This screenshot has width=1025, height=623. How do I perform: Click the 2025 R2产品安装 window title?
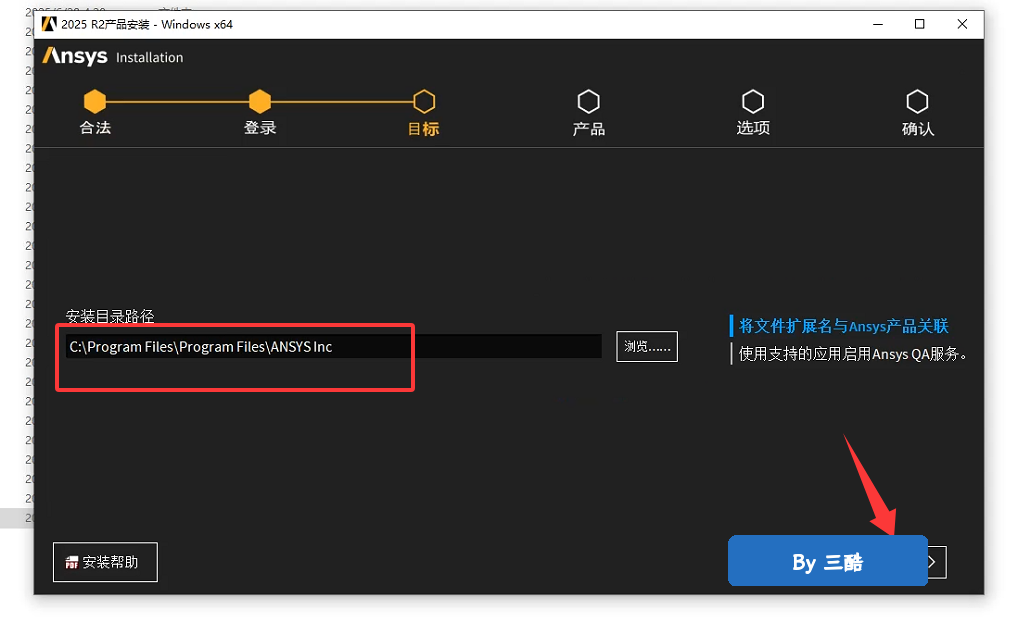(147, 24)
